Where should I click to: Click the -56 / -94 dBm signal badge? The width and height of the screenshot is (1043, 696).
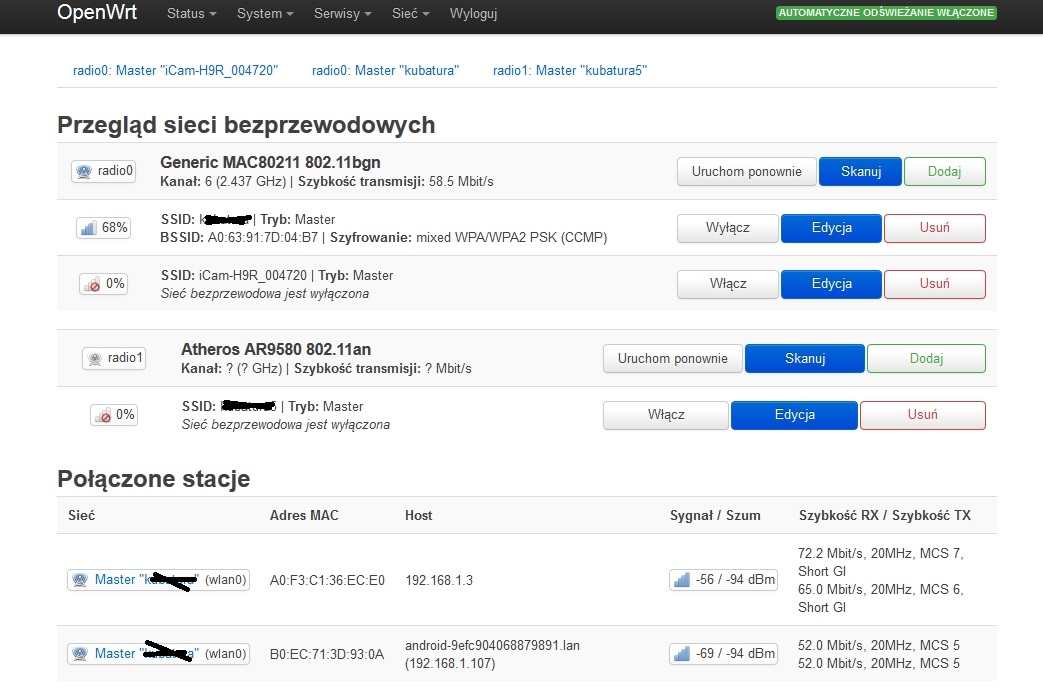pyautogui.click(x=723, y=580)
